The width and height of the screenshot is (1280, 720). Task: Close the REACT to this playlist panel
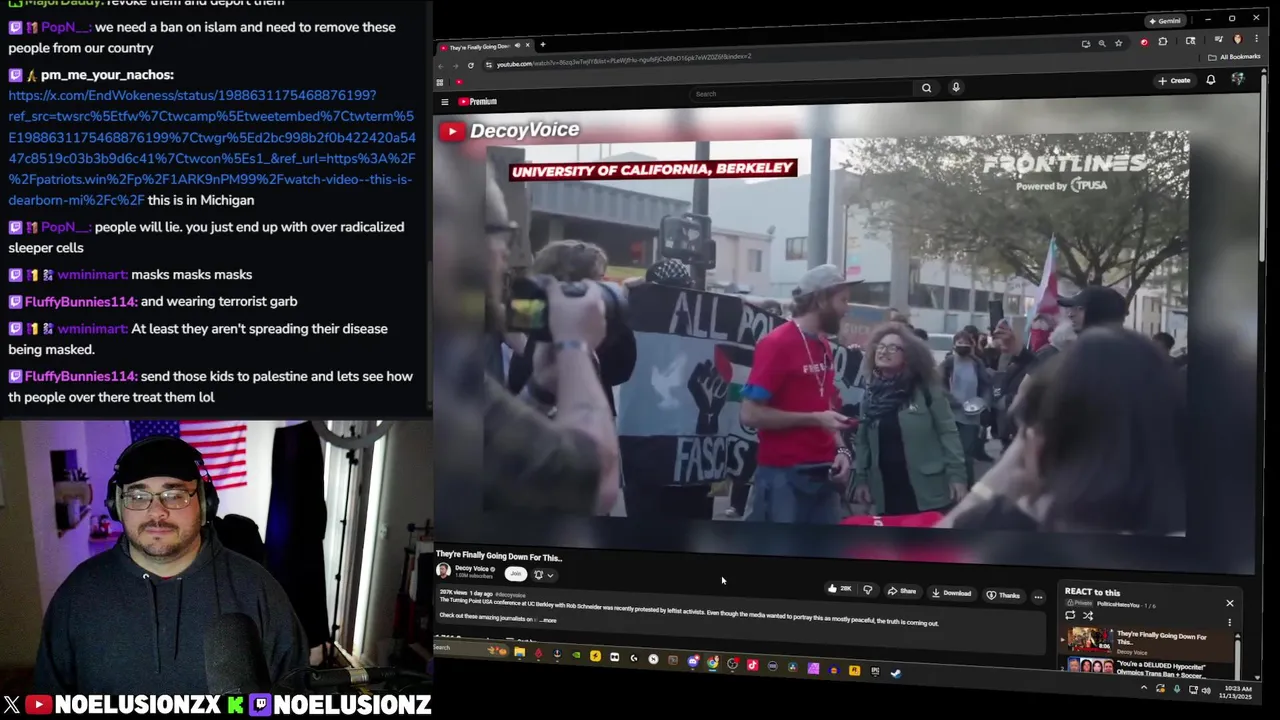[x=1230, y=603]
